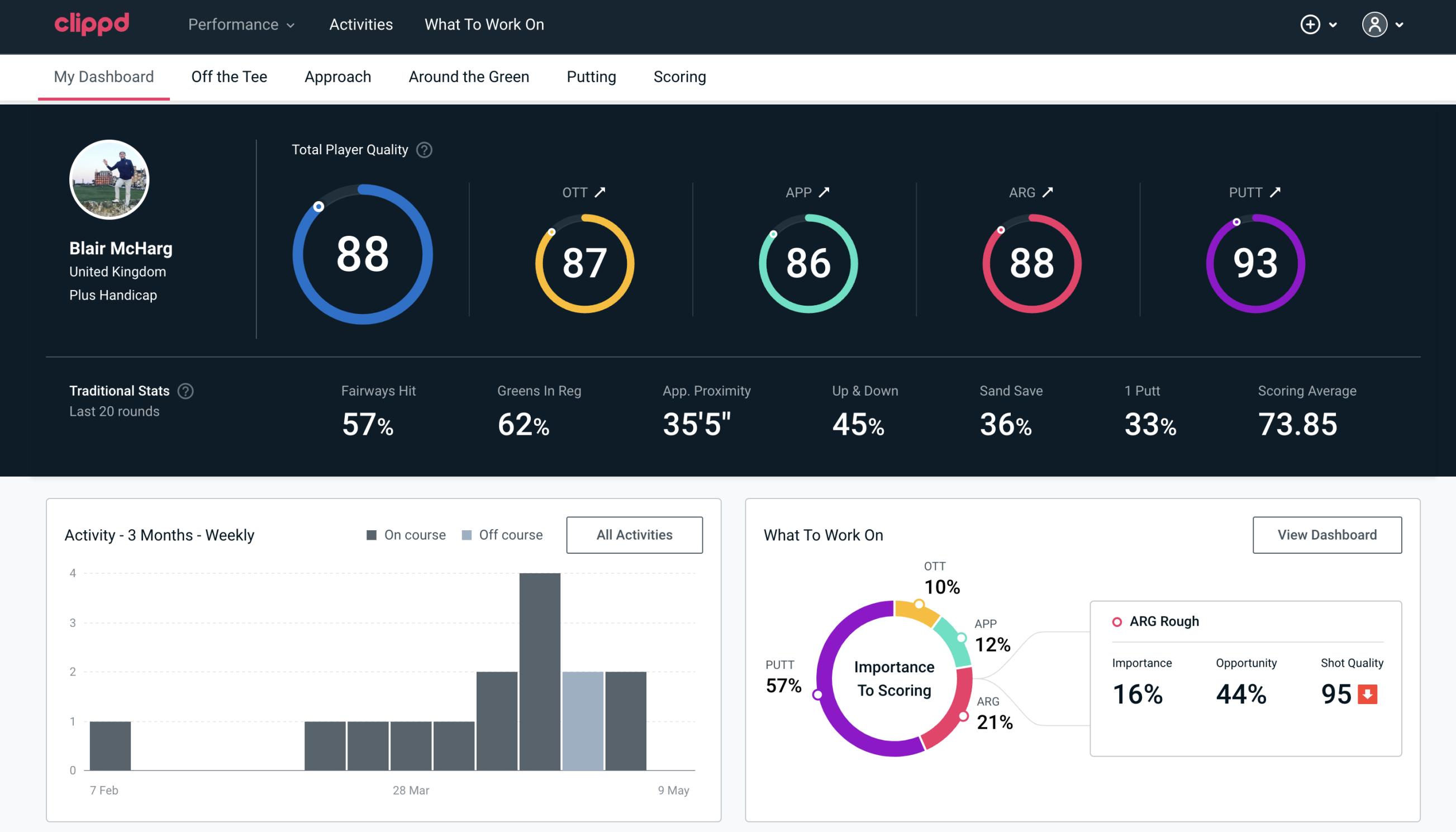Select the Around the Green menu item
Image resolution: width=1456 pixels, height=832 pixels.
pos(469,76)
